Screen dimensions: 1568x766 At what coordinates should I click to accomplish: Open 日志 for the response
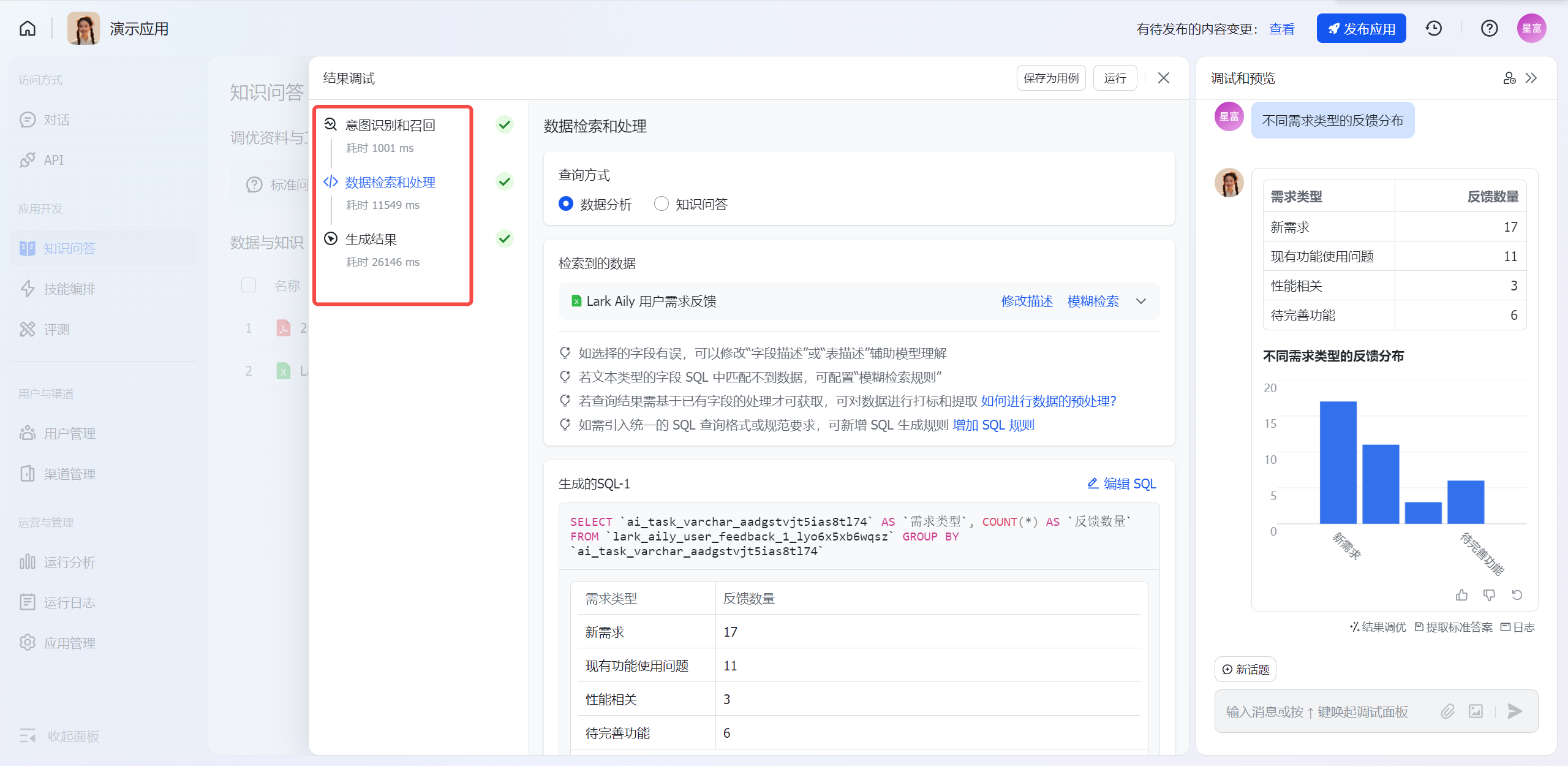[1518, 627]
